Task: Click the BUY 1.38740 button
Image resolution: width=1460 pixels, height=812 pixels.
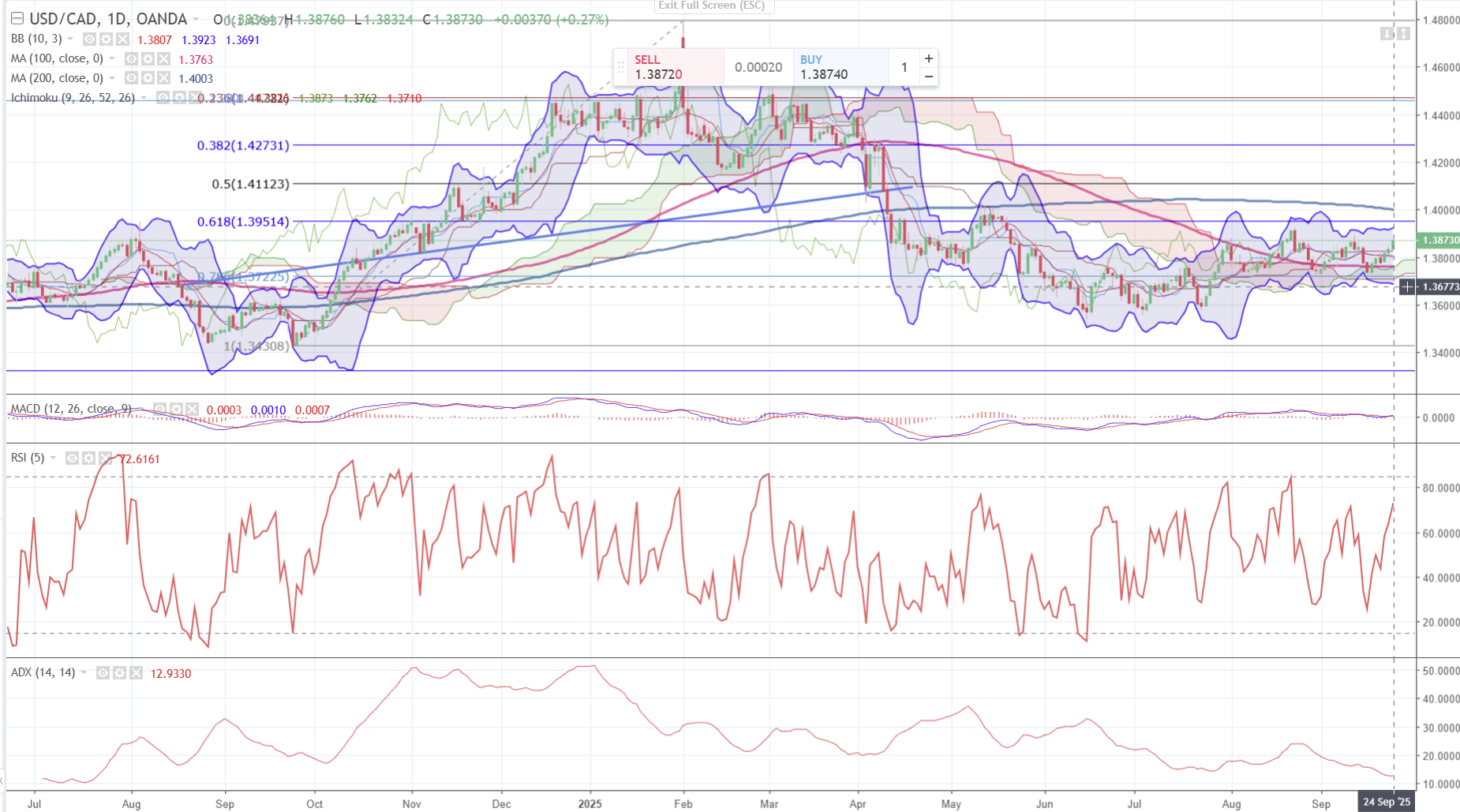Action: click(840, 67)
